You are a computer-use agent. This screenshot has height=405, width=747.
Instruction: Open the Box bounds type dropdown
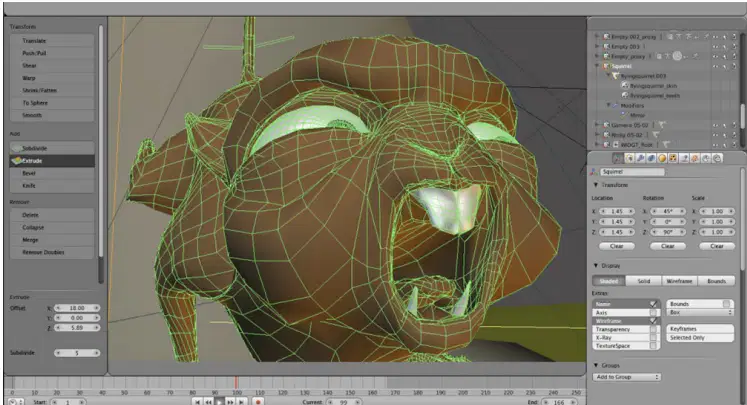click(700, 313)
